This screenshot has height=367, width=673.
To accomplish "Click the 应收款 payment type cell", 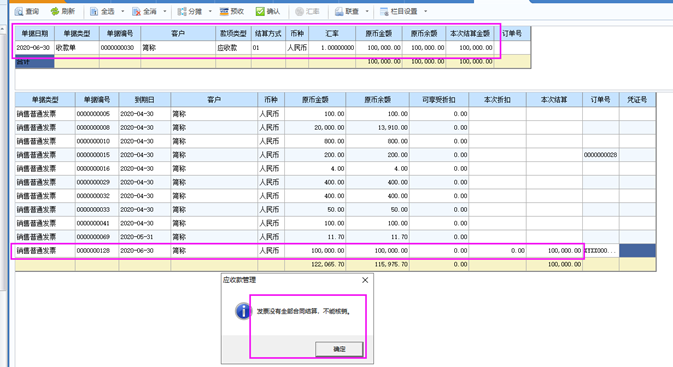I will pos(233,48).
